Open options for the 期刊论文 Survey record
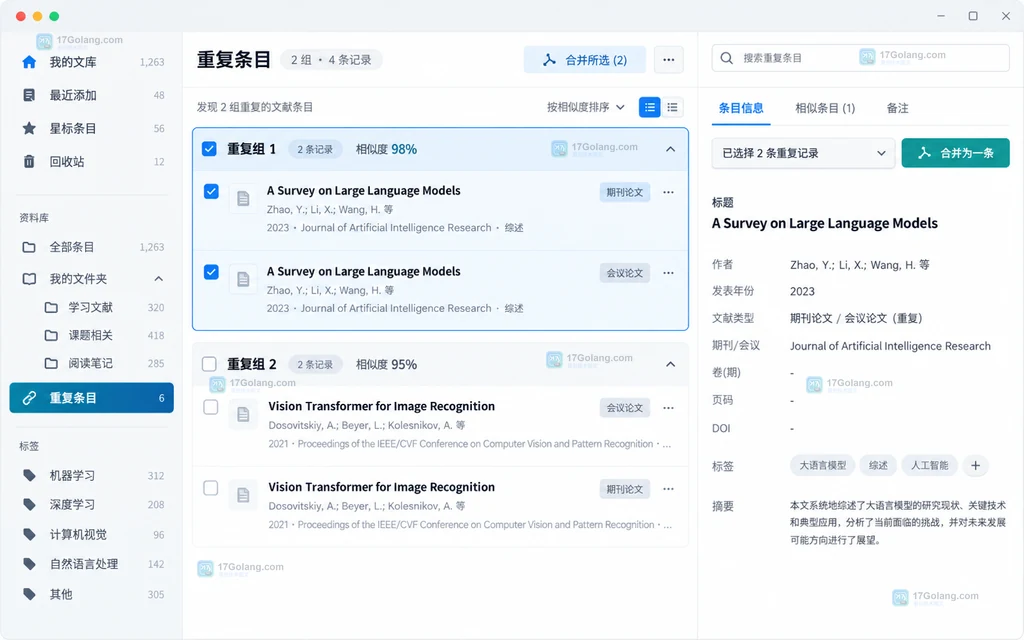The image size is (1024, 640). [x=668, y=192]
